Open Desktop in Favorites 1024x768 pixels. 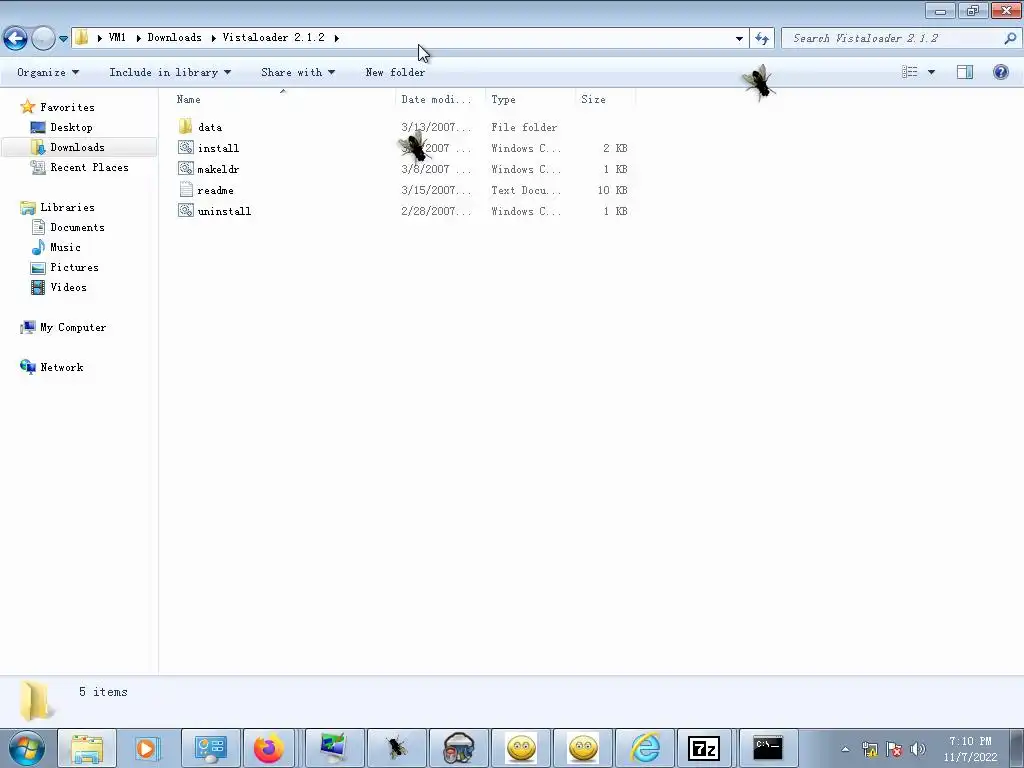tap(71, 127)
